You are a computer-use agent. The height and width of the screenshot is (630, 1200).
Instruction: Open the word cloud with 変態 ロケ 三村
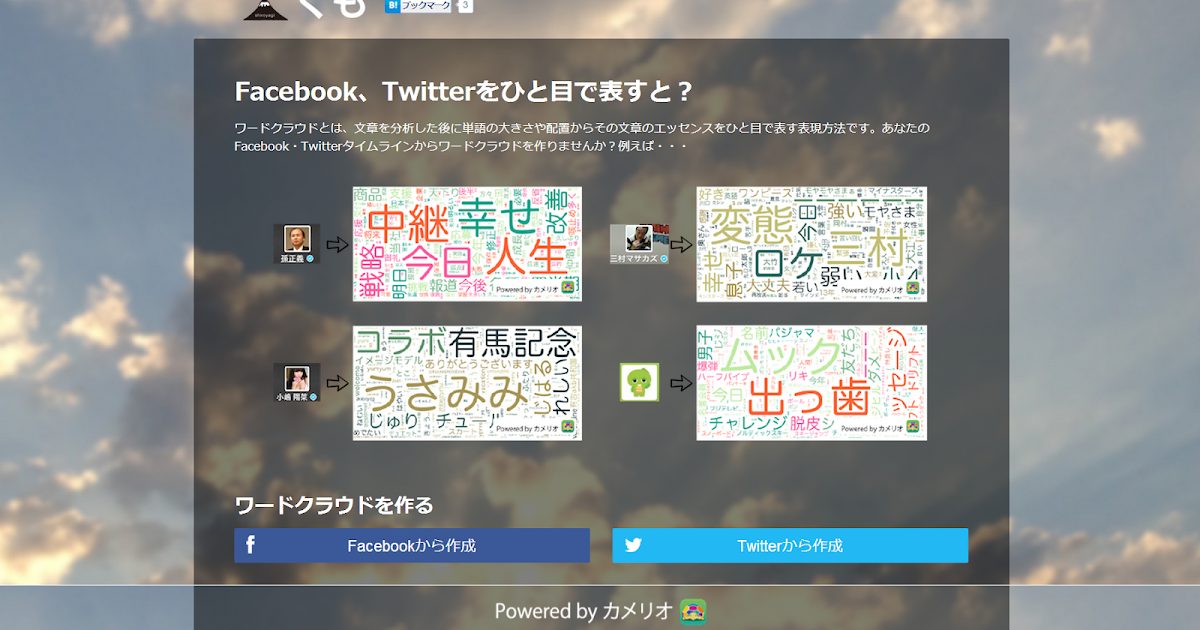click(811, 243)
